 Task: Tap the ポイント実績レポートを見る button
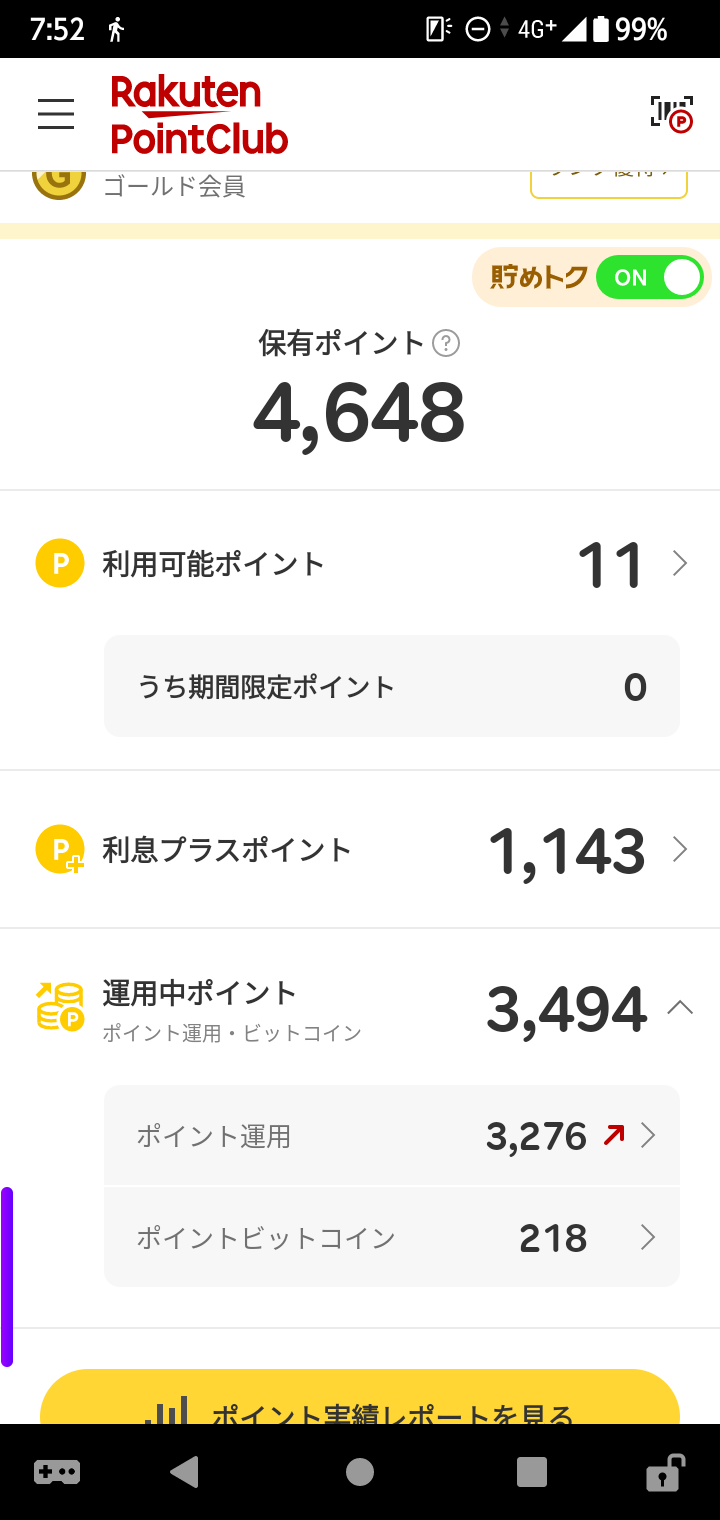[x=360, y=1397]
